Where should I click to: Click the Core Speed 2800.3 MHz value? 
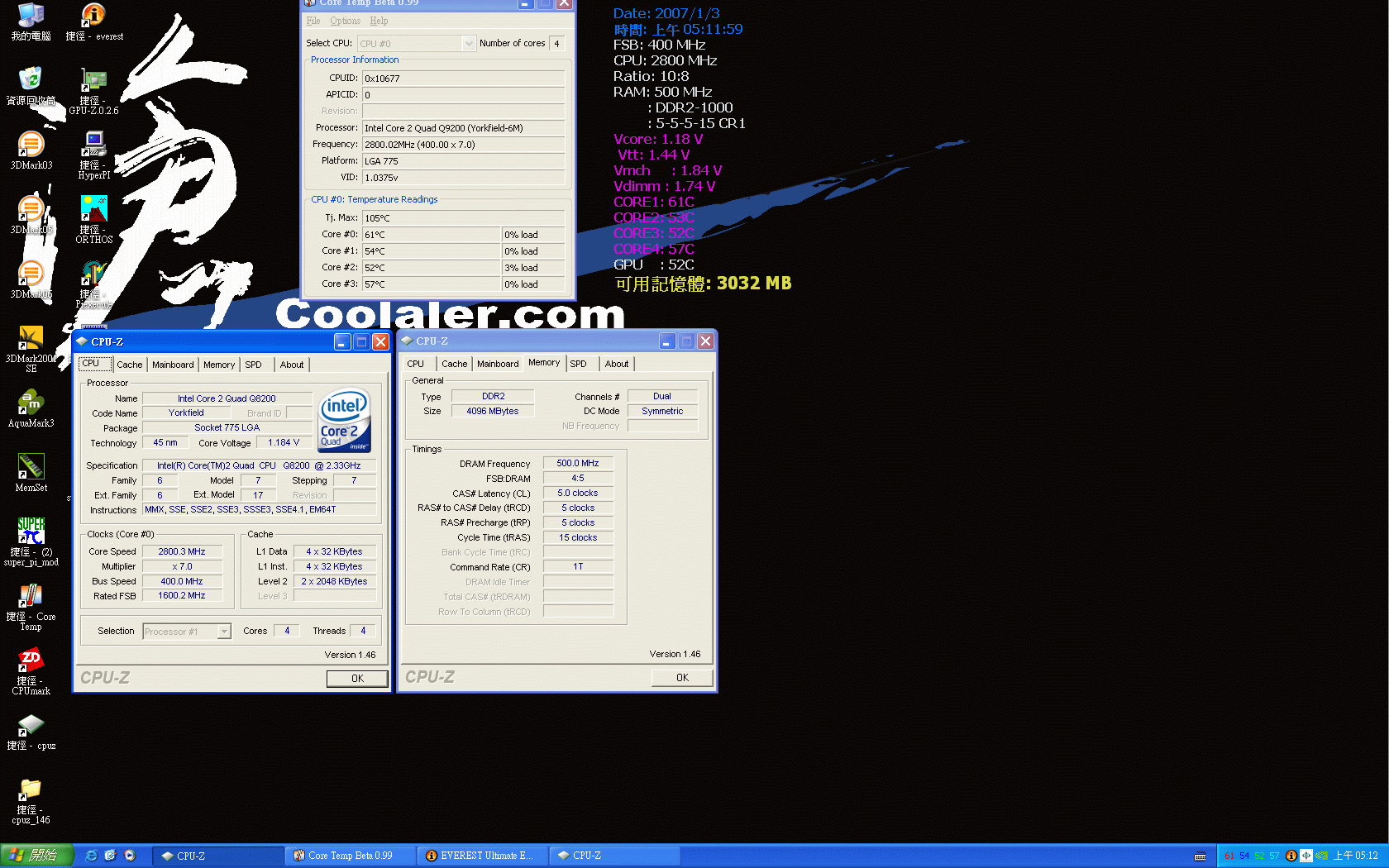coord(182,551)
